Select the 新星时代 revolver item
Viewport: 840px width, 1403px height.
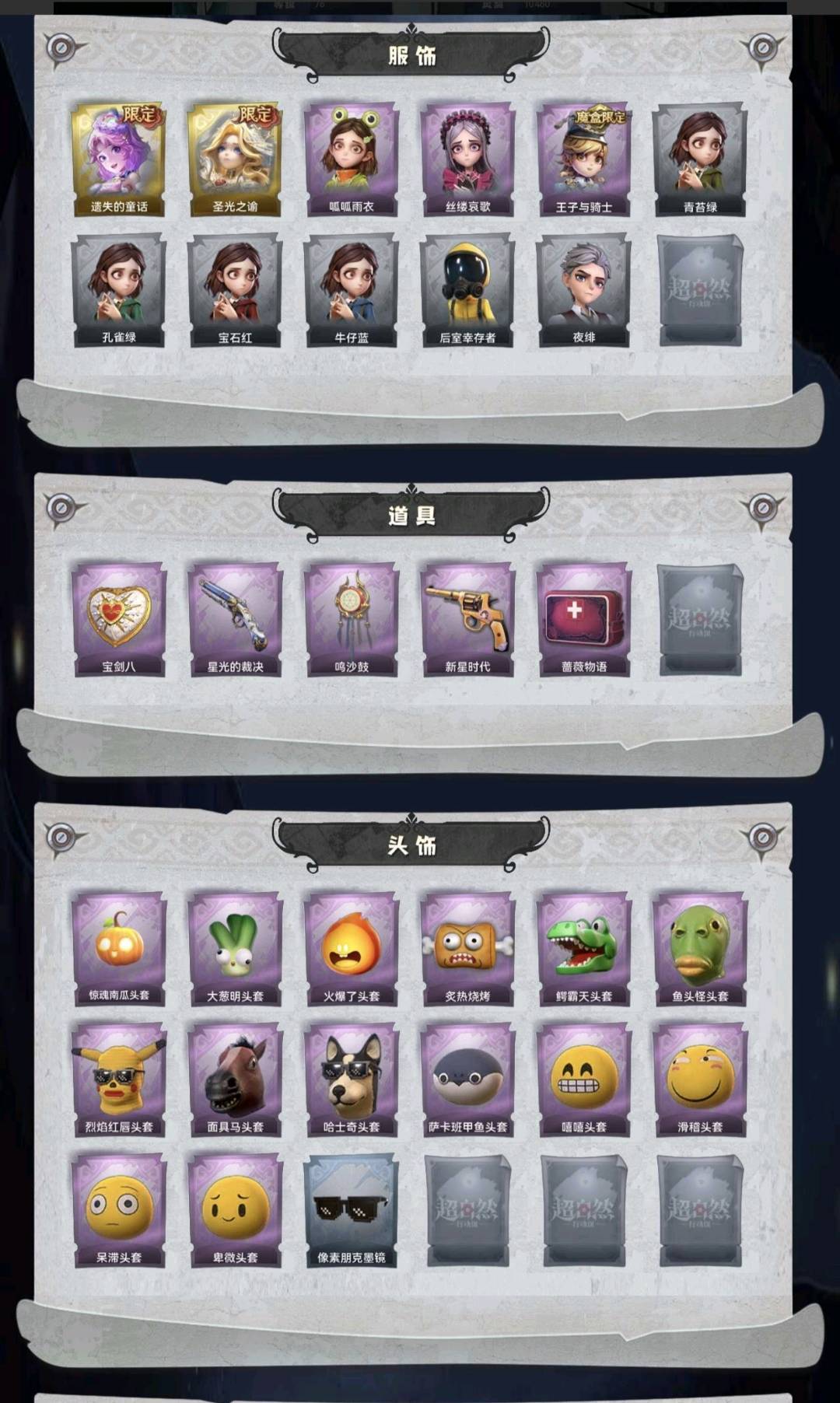coord(467,619)
